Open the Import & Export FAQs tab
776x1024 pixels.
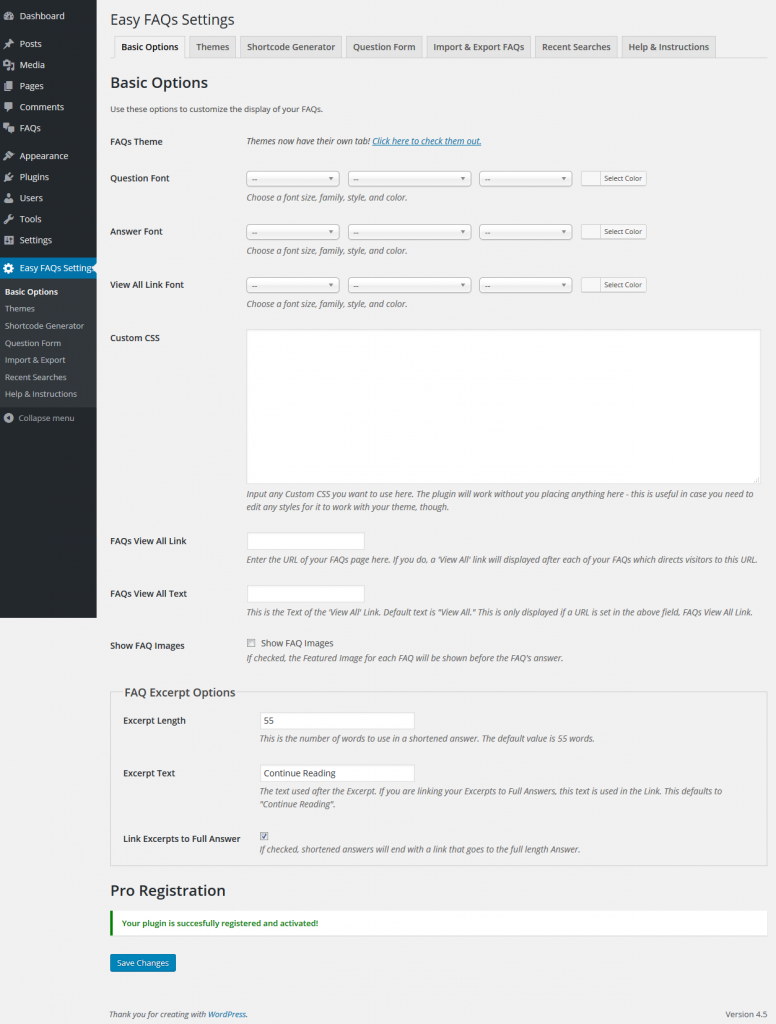click(478, 47)
